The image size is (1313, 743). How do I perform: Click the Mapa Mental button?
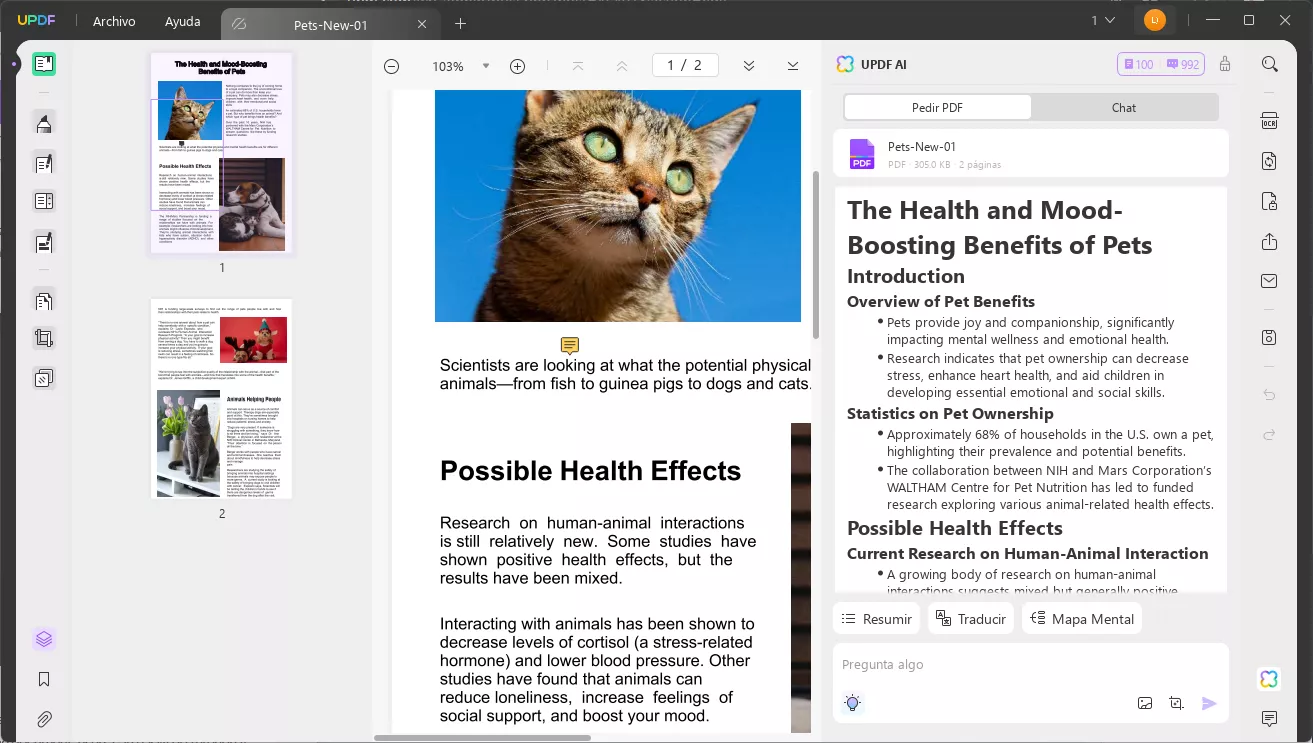pyautogui.click(x=1082, y=619)
